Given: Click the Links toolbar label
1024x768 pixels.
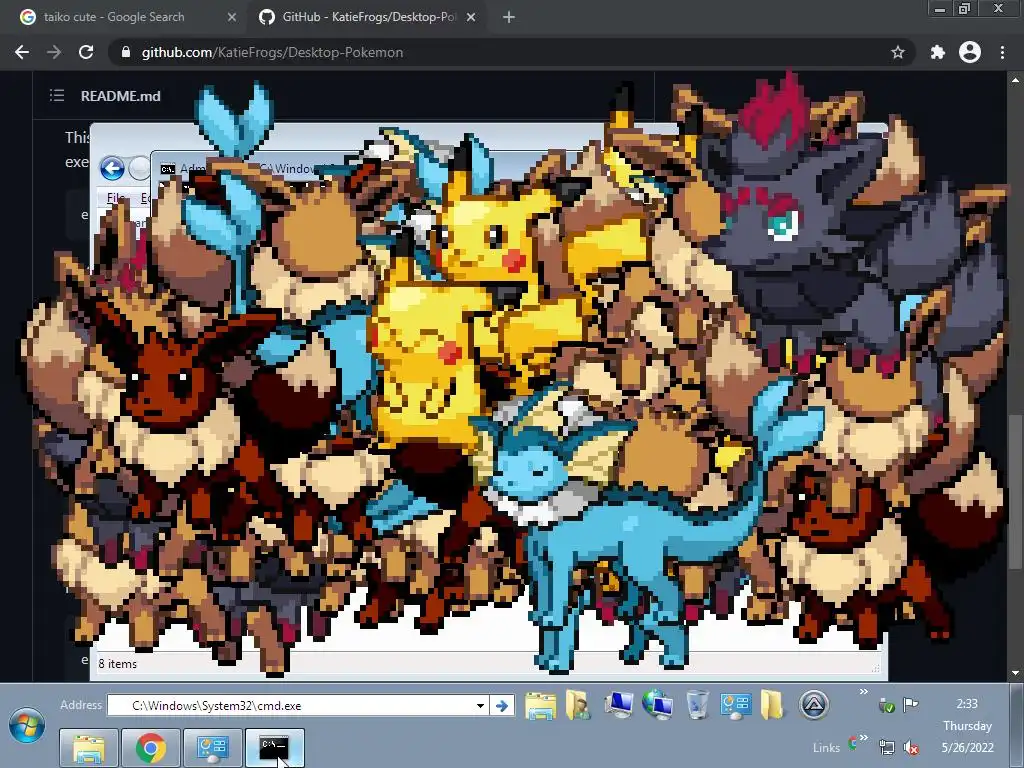Looking at the screenshot, I should 826,748.
